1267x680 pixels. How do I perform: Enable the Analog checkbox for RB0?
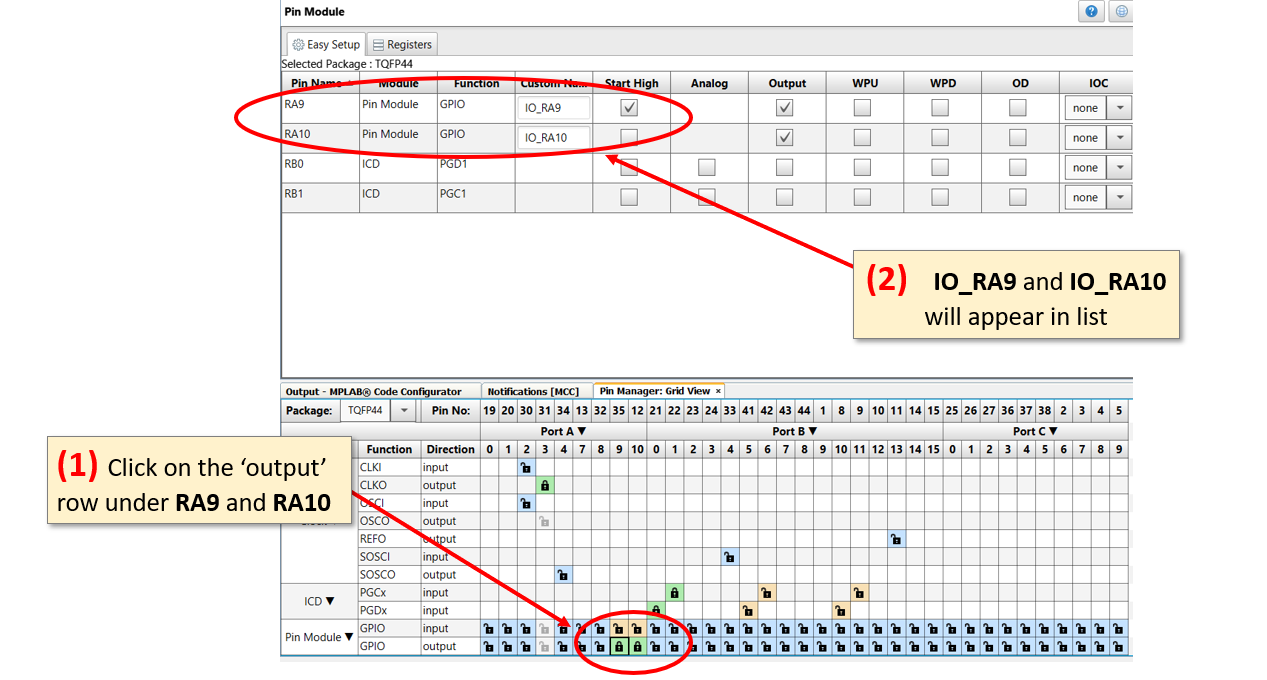[x=707, y=168]
